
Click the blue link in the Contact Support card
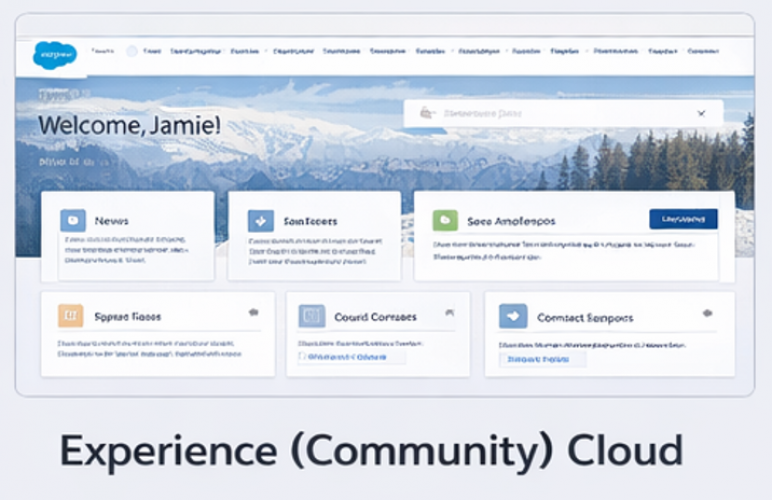click(538, 360)
